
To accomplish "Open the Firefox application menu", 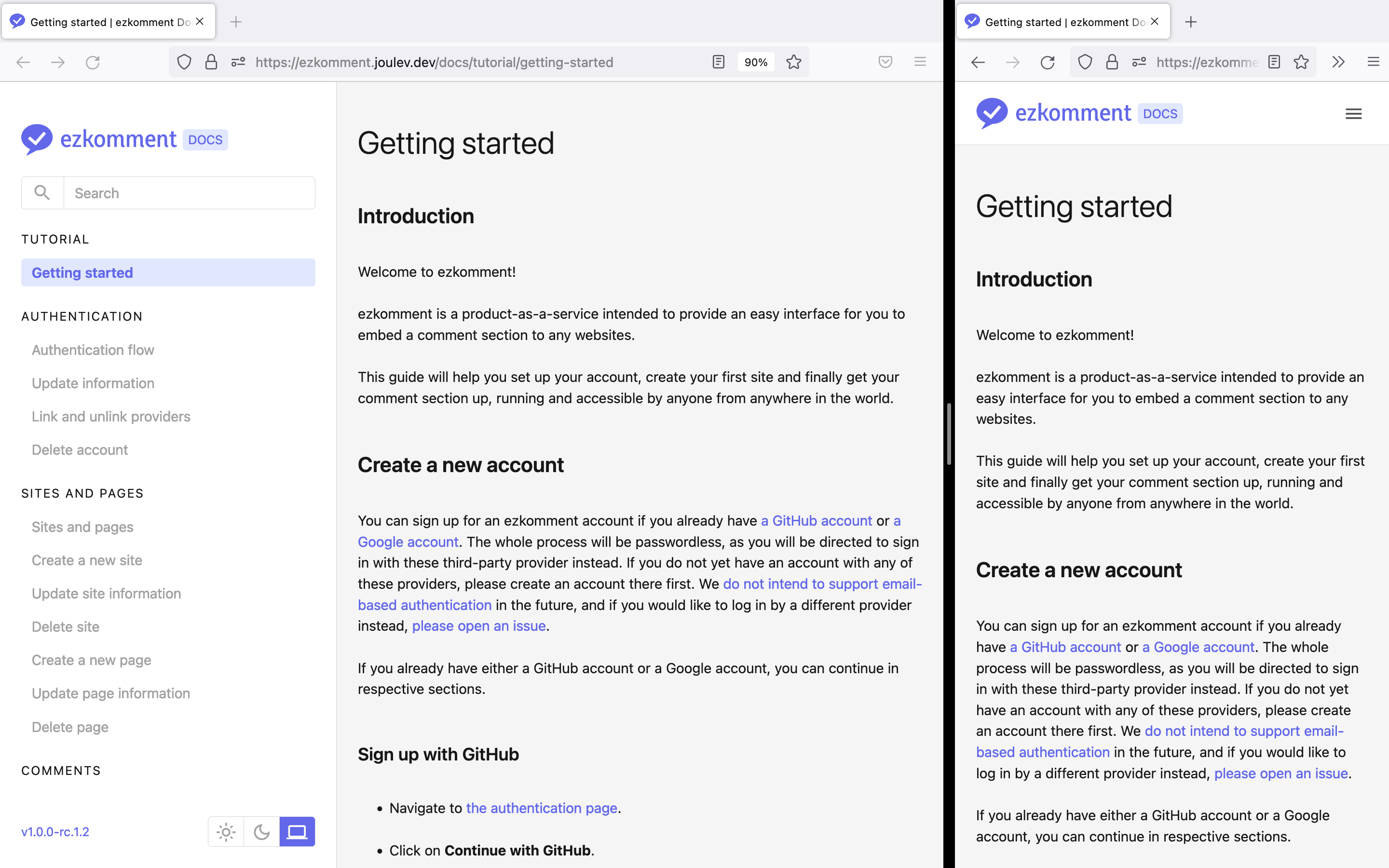I will (921, 61).
